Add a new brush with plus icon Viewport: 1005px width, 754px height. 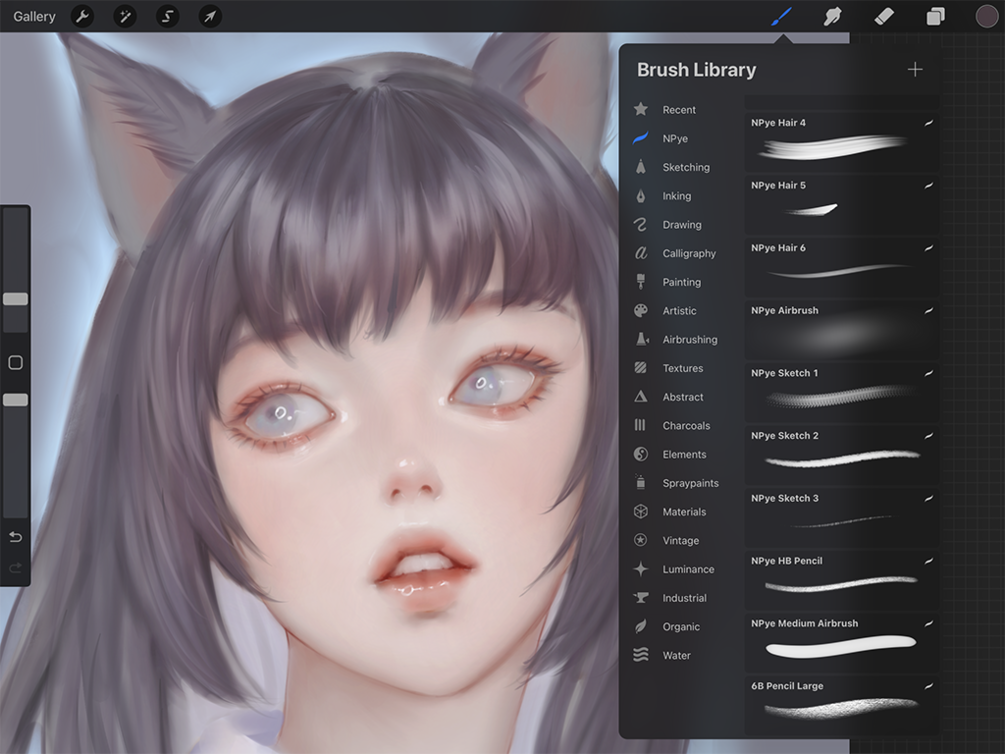915,69
